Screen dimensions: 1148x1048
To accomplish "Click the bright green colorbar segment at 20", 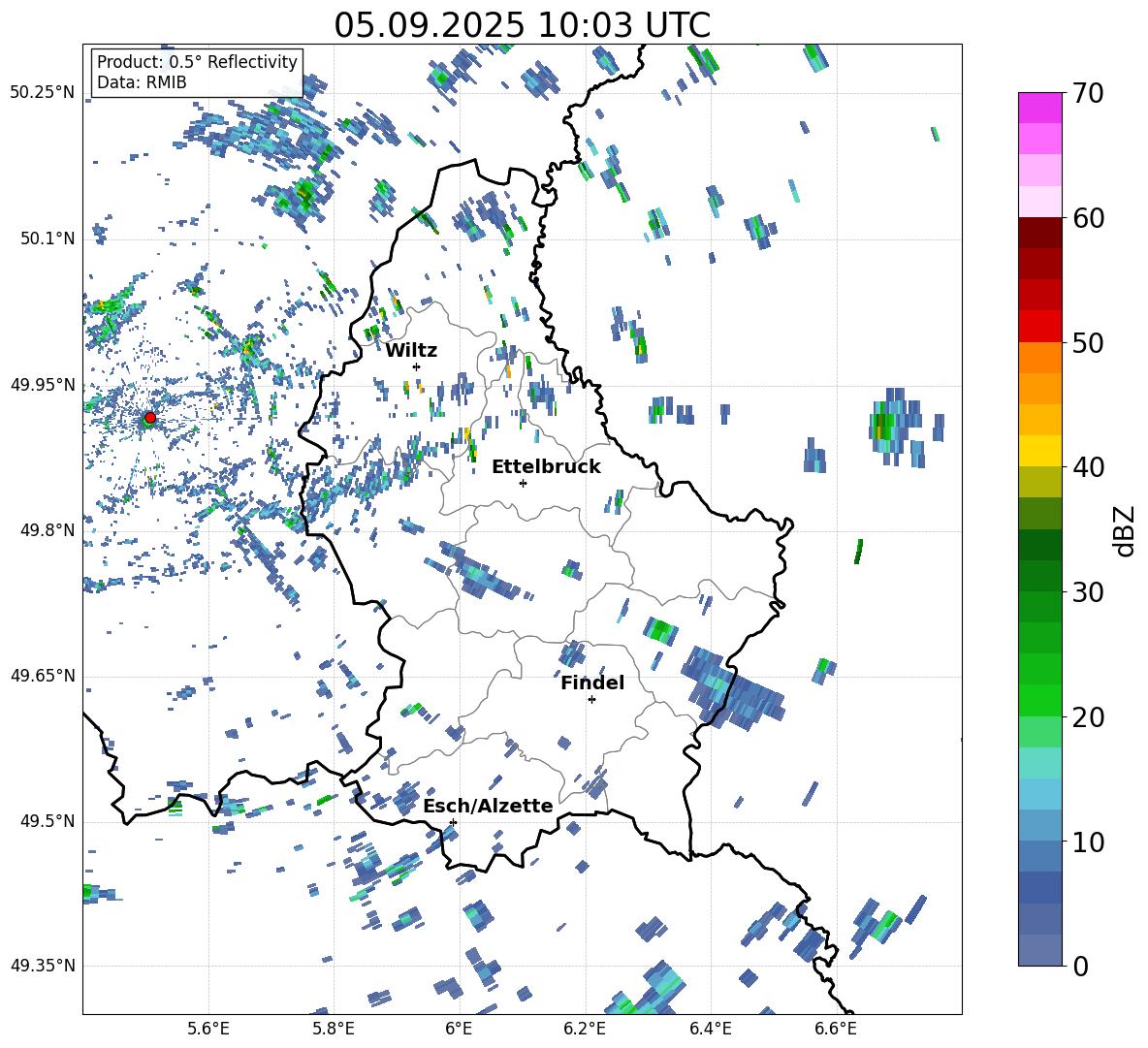I will (x=1039, y=701).
